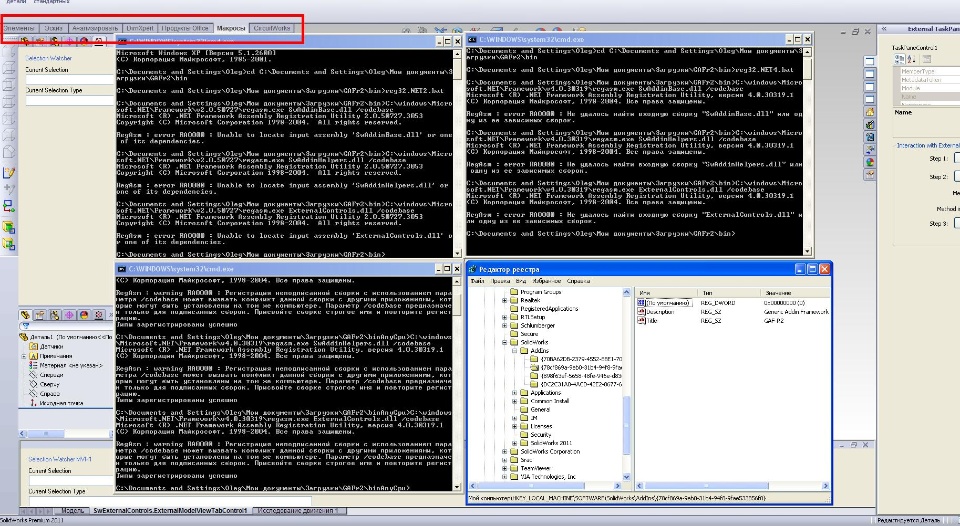960x526 pixels.
Task: Click the Значение column header in registry
Action: (x=795, y=293)
